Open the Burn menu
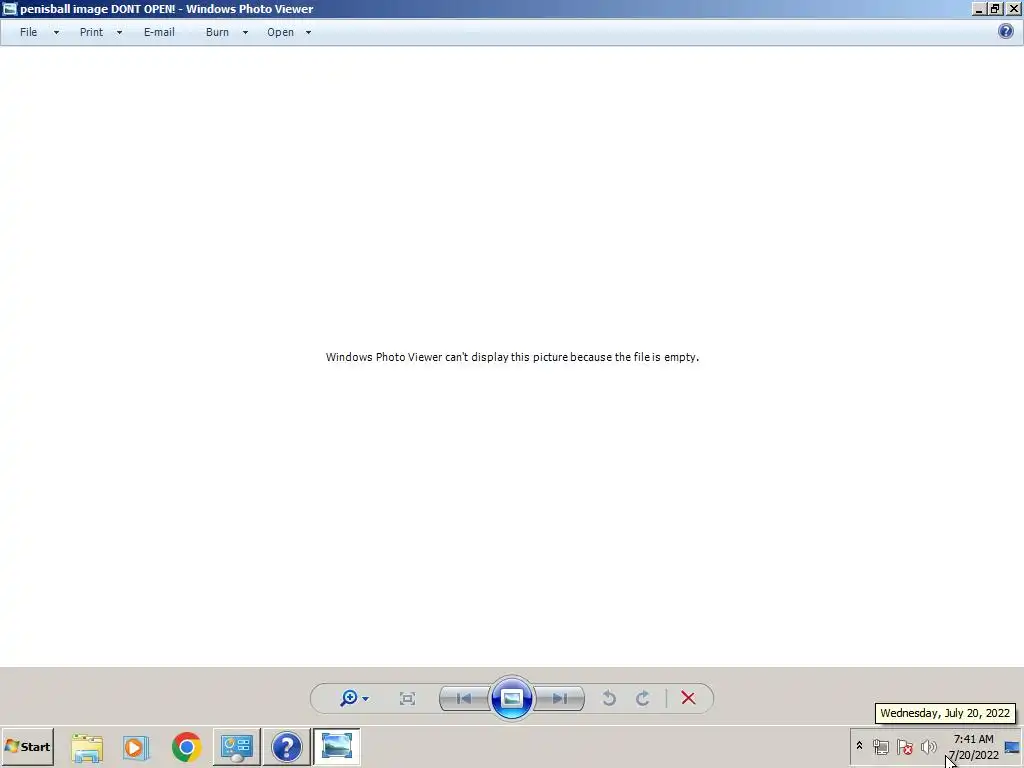The image size is (1024, 768). pyautogui.click(x=217, y=32)
